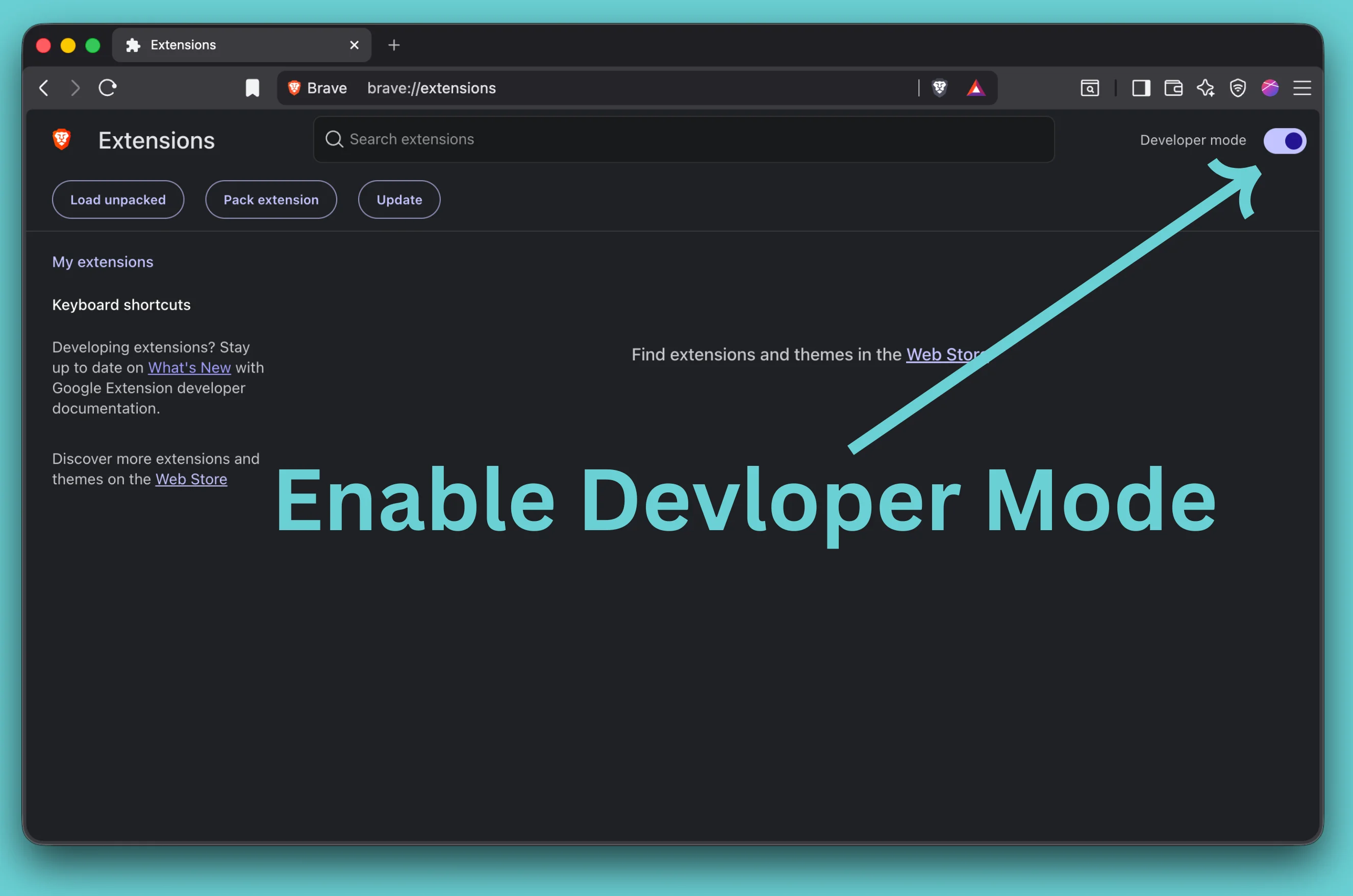Open Keyboard shortcuts in sidebar
1353x896 pixels.
click(x=121, y=305)
